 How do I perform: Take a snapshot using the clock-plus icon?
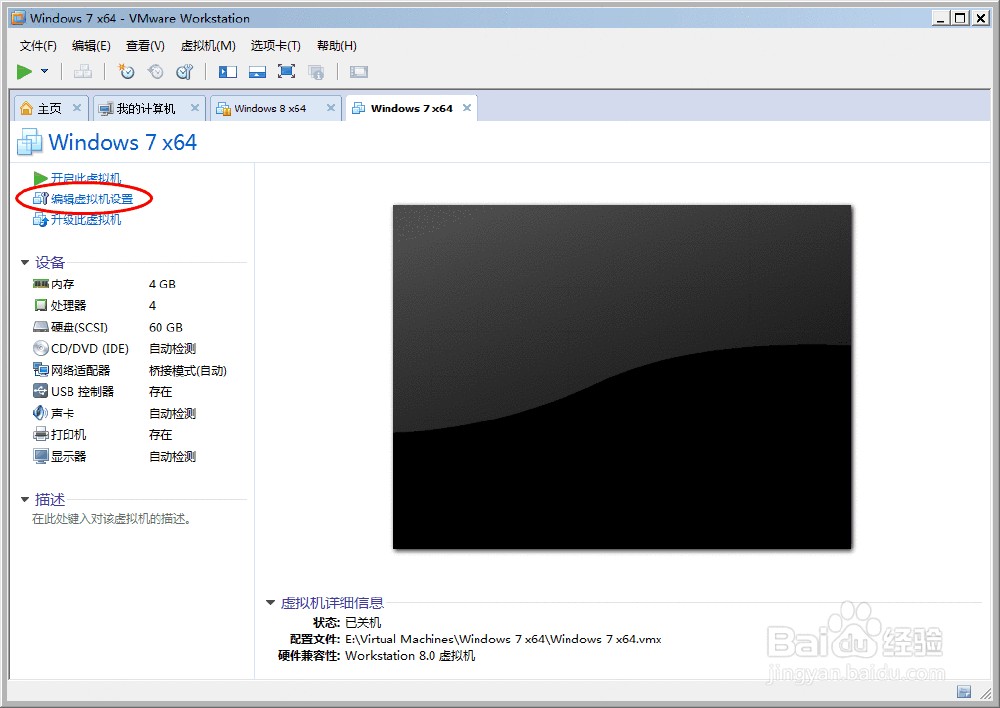126,71
